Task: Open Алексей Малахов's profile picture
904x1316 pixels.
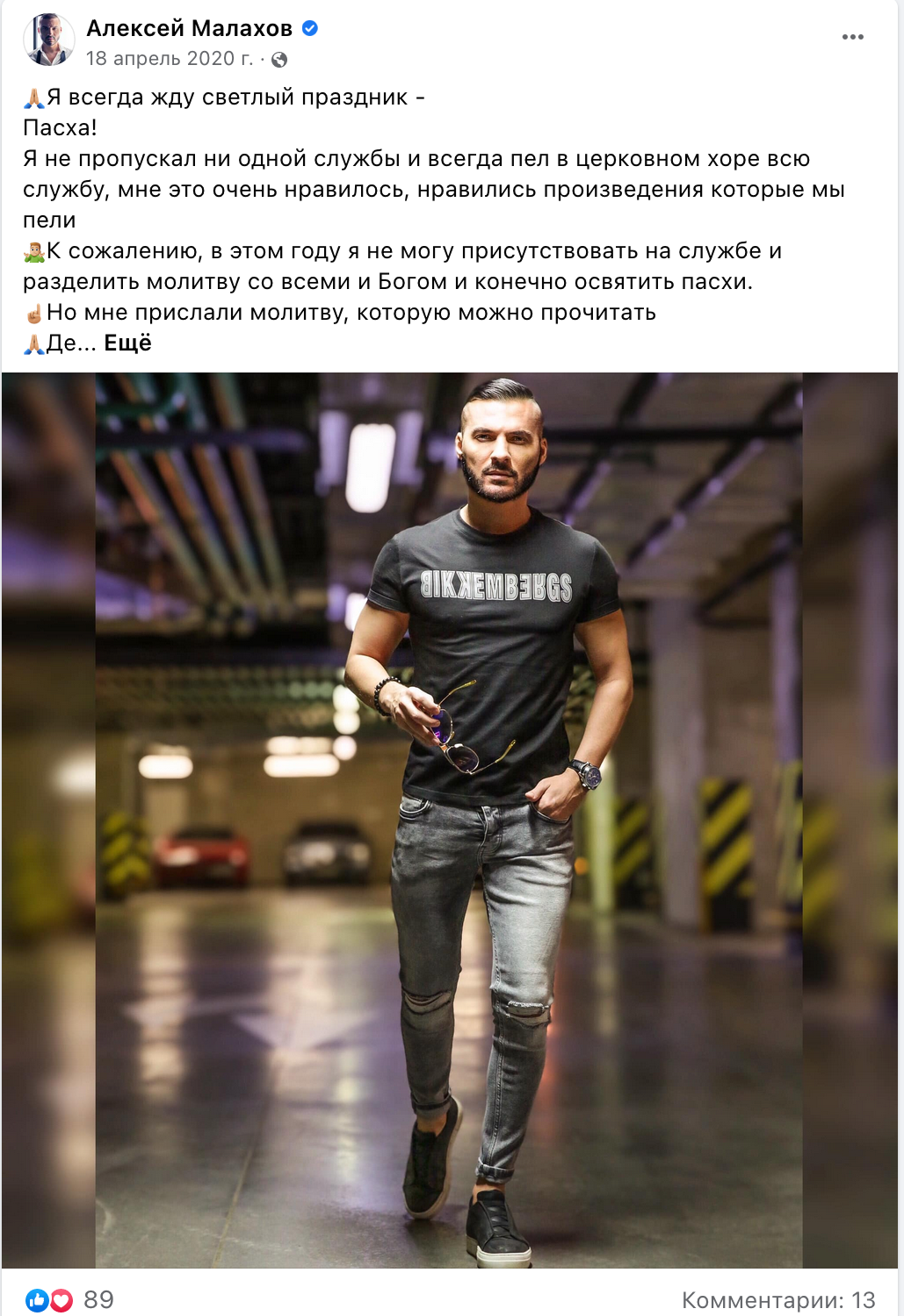Action: pos(48,40)
